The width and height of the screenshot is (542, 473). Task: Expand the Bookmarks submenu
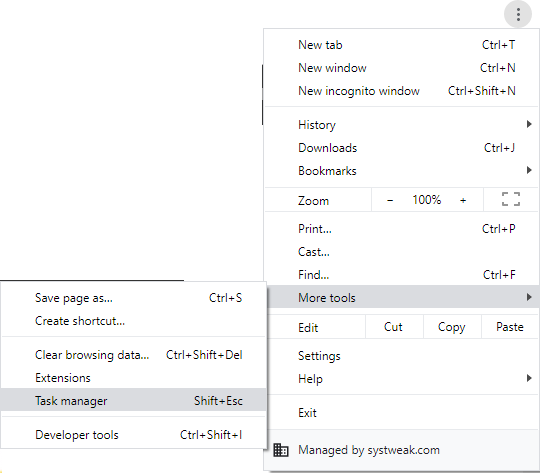tap(401, 171)
